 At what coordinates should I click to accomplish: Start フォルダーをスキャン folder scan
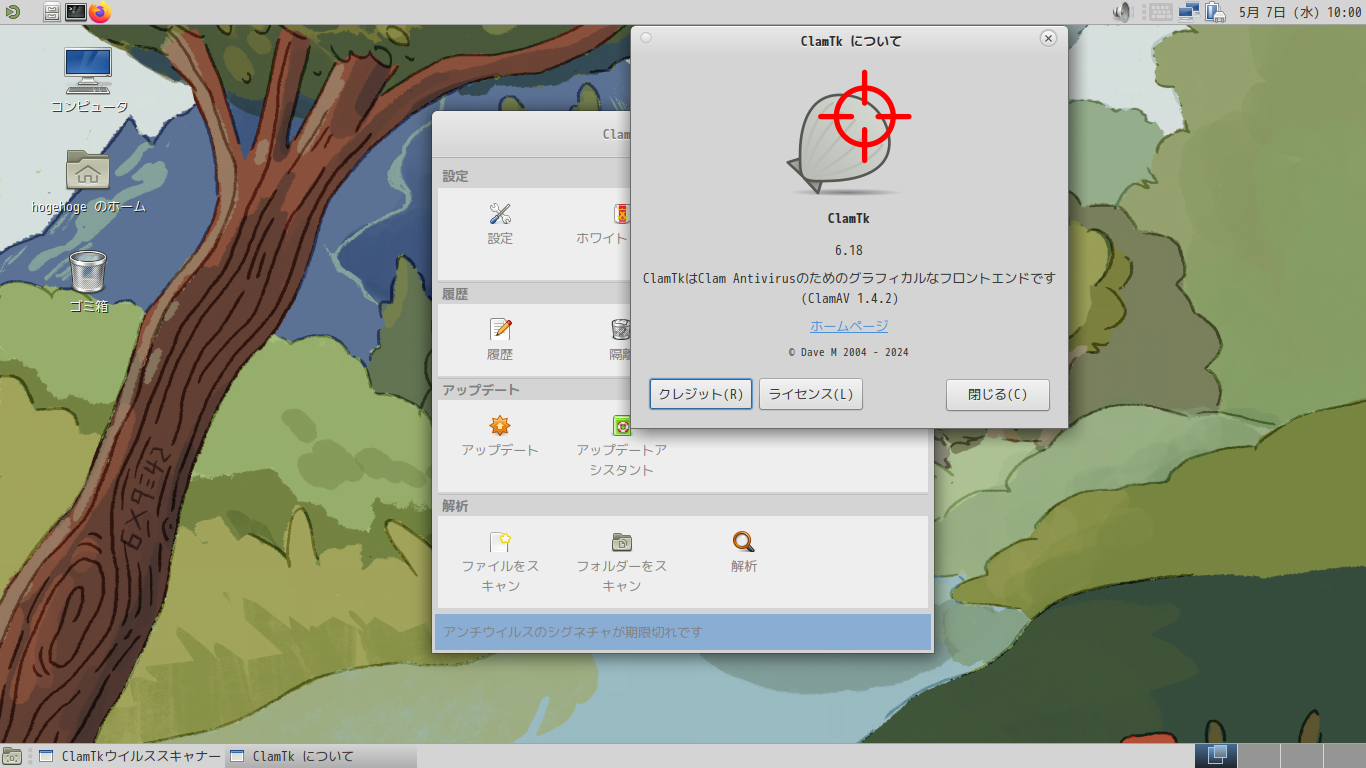pyautogui.click(x=621, y=542)
